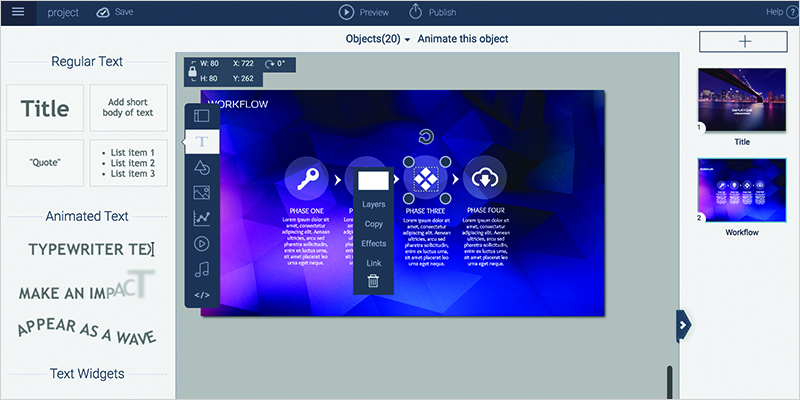Image resolution: width=800 pixels, height=400 pixels.
Task: Open the Shapes tool panel
Action: click(x=201, y=167)
